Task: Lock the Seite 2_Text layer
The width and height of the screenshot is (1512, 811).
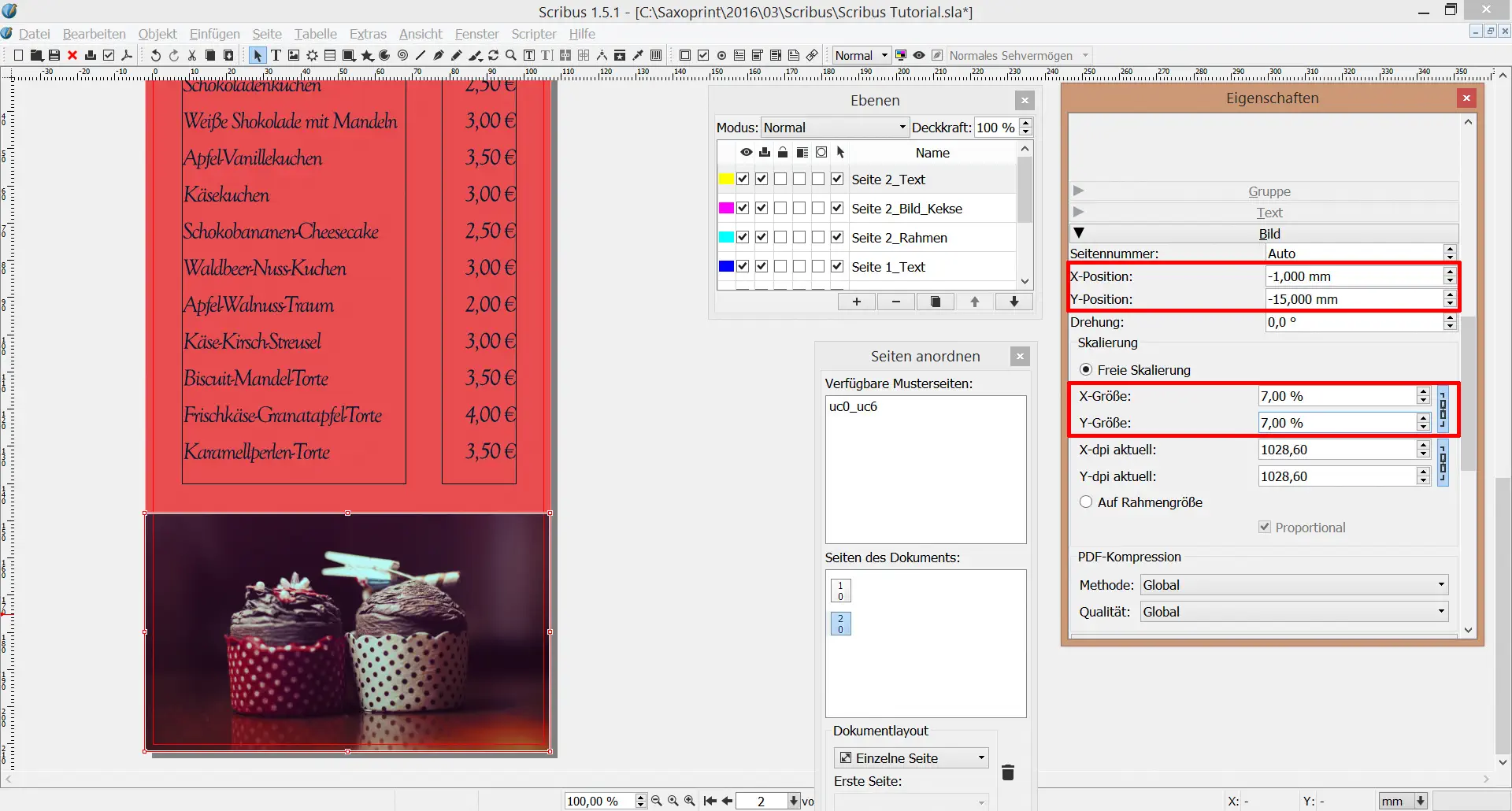Action: coord(780,179)
